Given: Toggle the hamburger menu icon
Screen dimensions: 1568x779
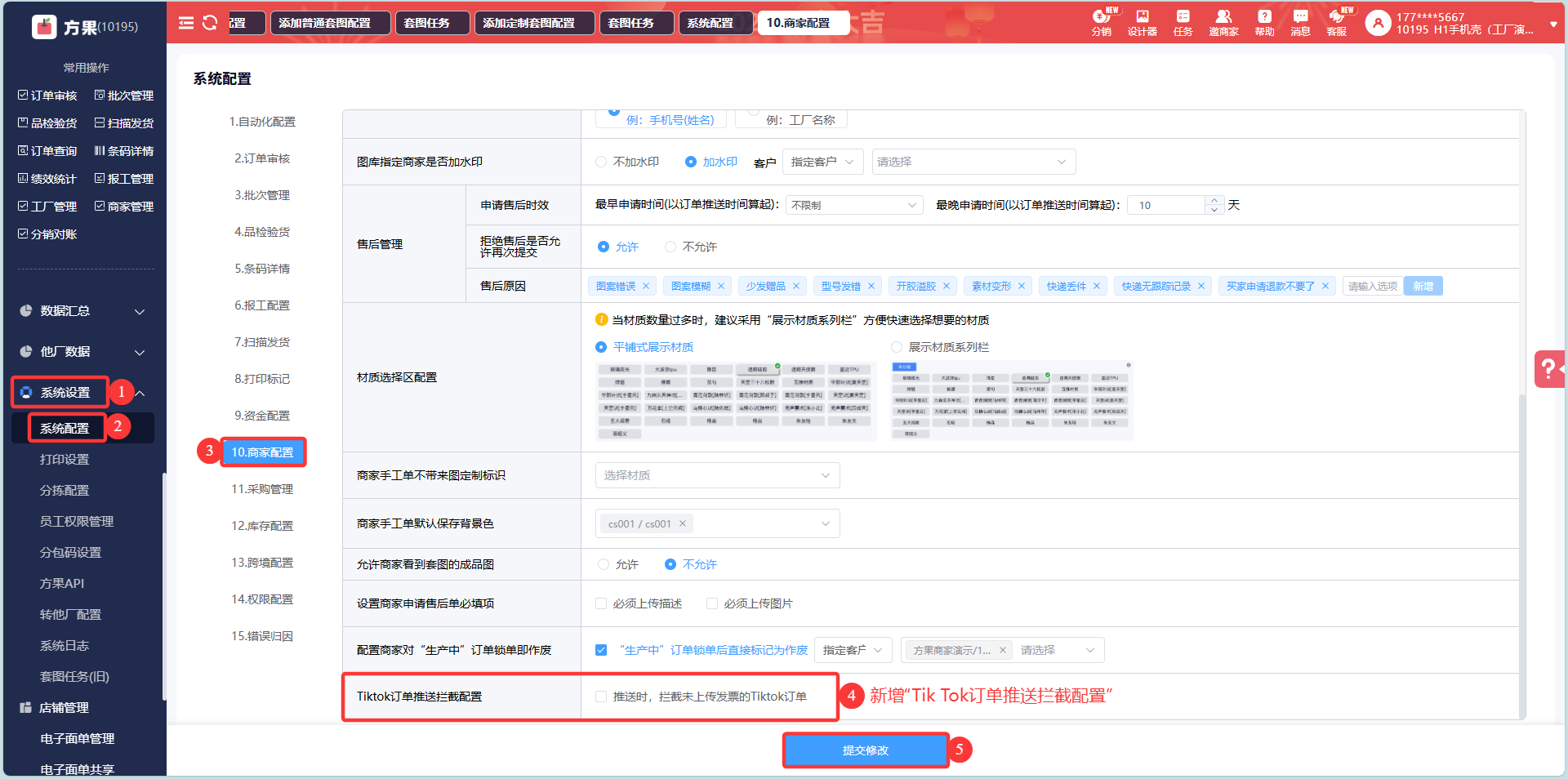Looking at the screenshot, I should pos(186,23).
